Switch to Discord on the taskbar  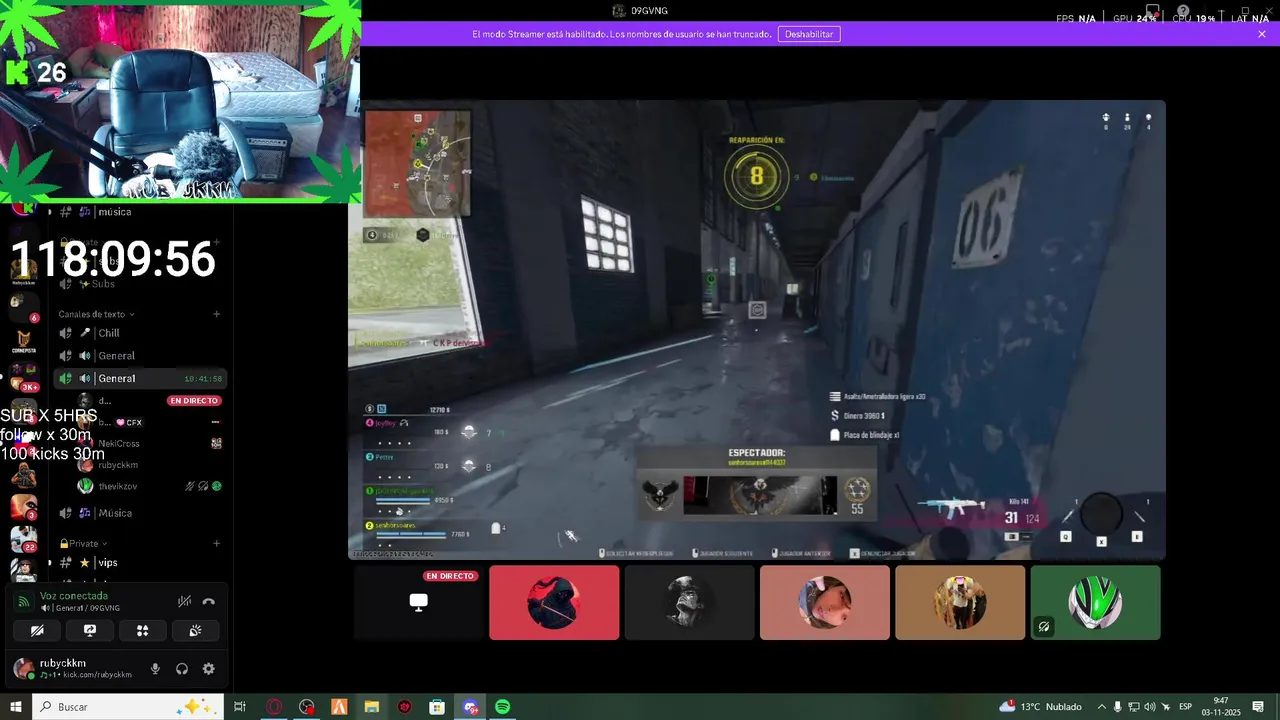tap(470, 707)
